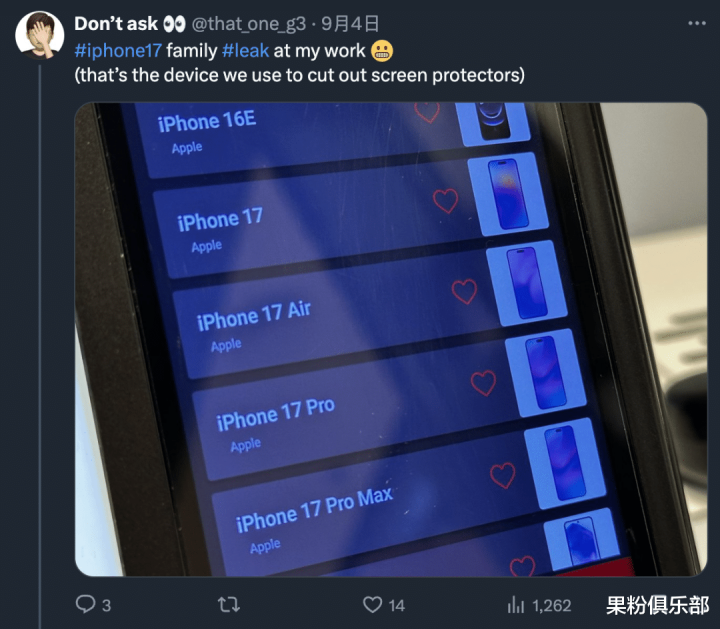Open #iphone17 hashtag link

tap(118, 51)
